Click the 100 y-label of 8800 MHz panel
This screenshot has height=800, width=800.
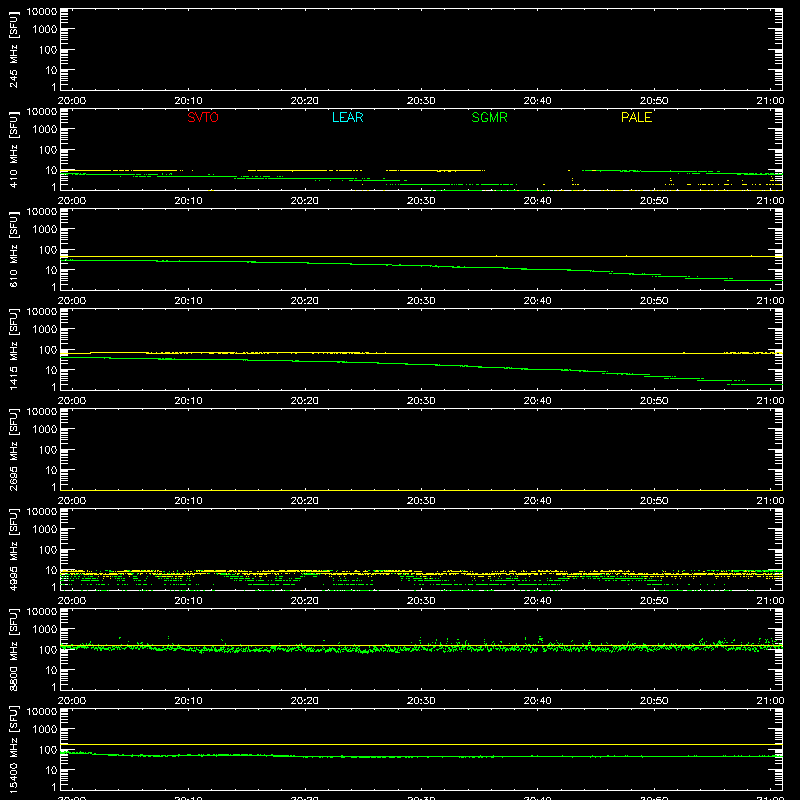(x=48, y=650)
